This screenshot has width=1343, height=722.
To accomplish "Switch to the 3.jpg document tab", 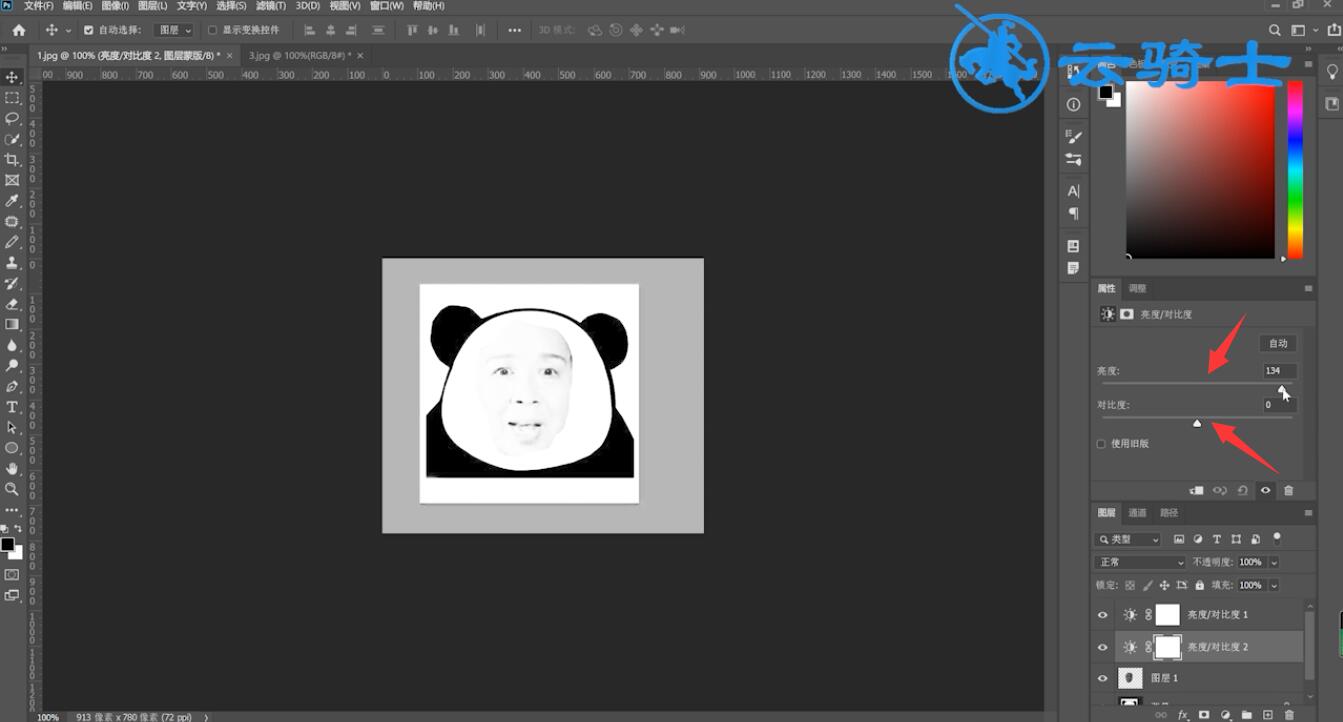I will [x=299, y=55].
